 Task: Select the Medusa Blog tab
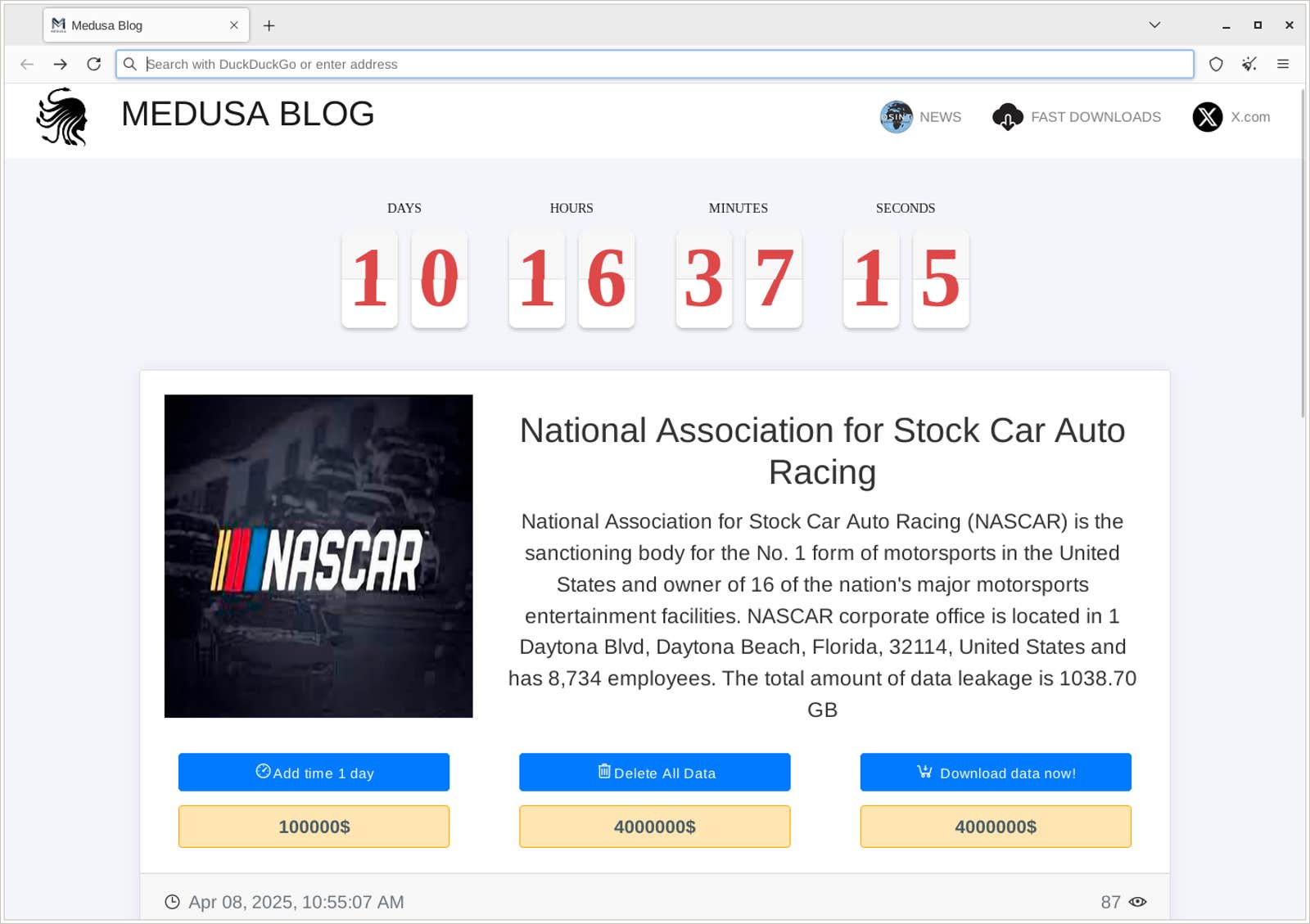tap(131, 25)
